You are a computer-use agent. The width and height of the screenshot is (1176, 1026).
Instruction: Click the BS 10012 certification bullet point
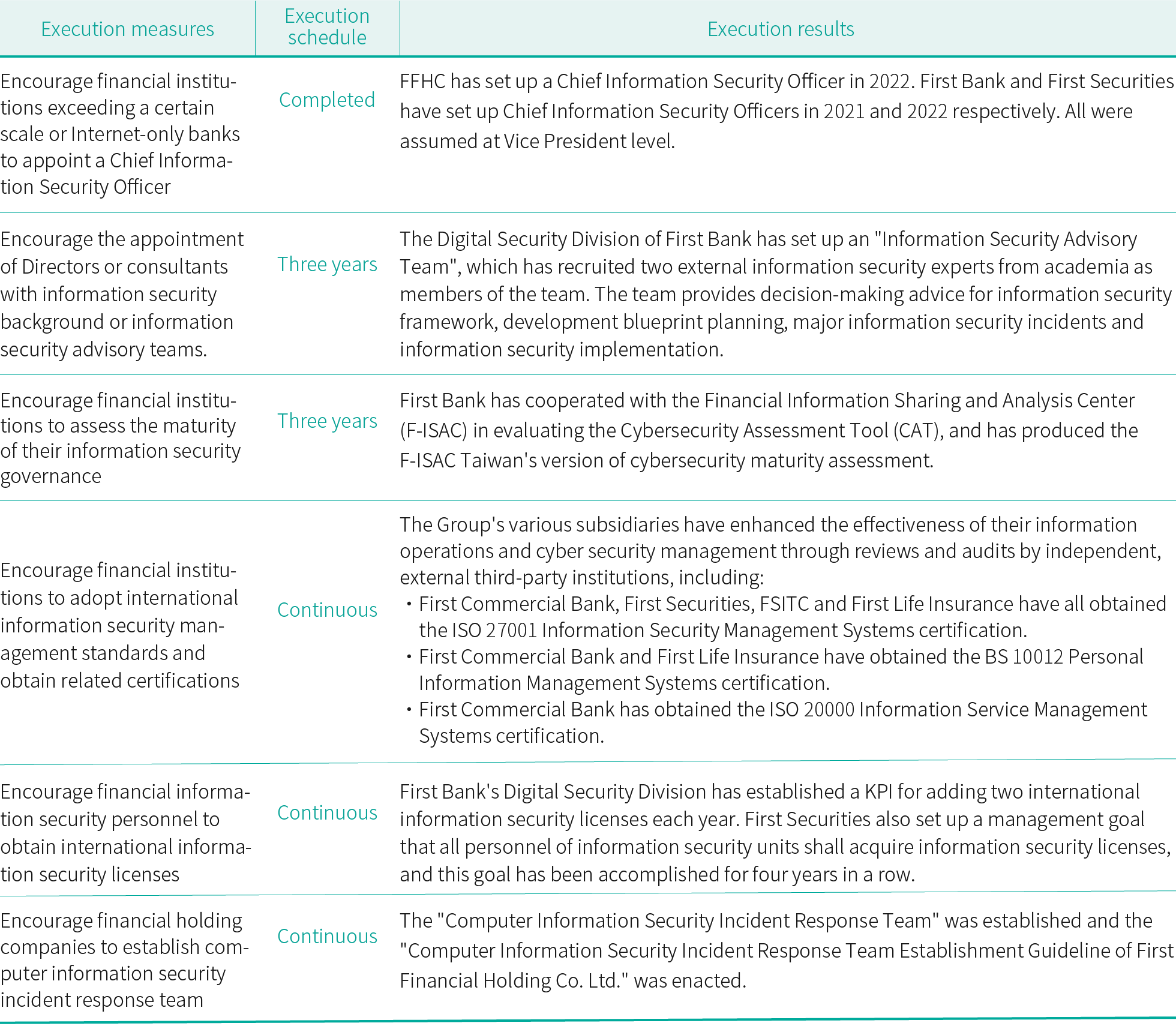click(780, 670)
